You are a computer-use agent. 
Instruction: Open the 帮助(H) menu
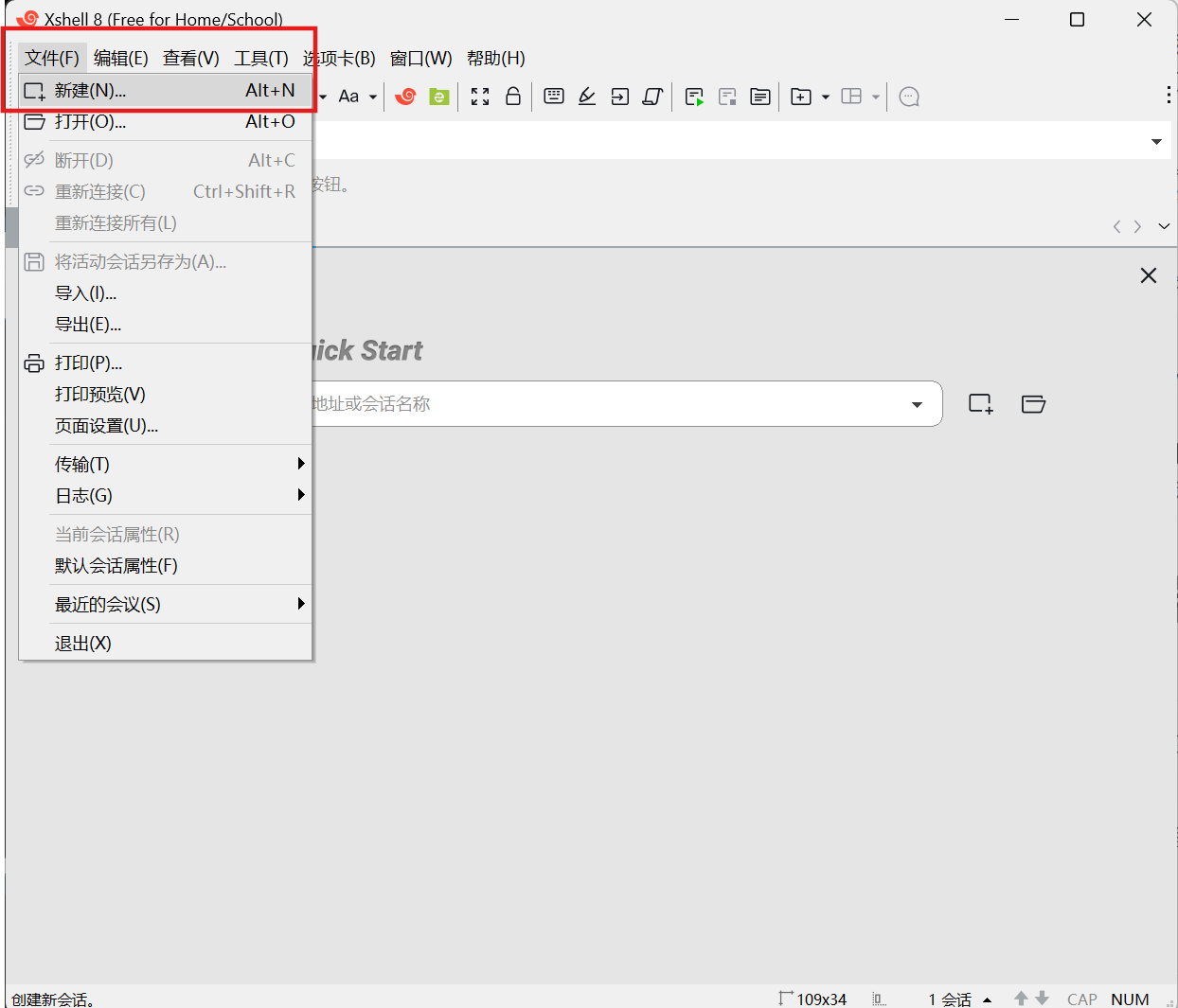pos(495,59)
